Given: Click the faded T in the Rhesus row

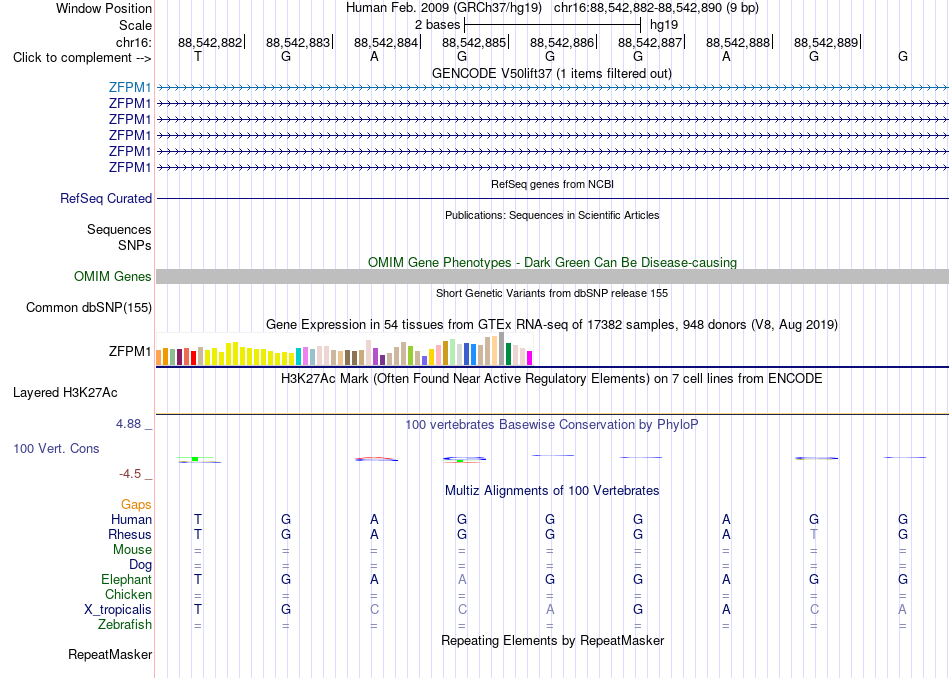Looking at the screenshot, I should tap(814, 534).
